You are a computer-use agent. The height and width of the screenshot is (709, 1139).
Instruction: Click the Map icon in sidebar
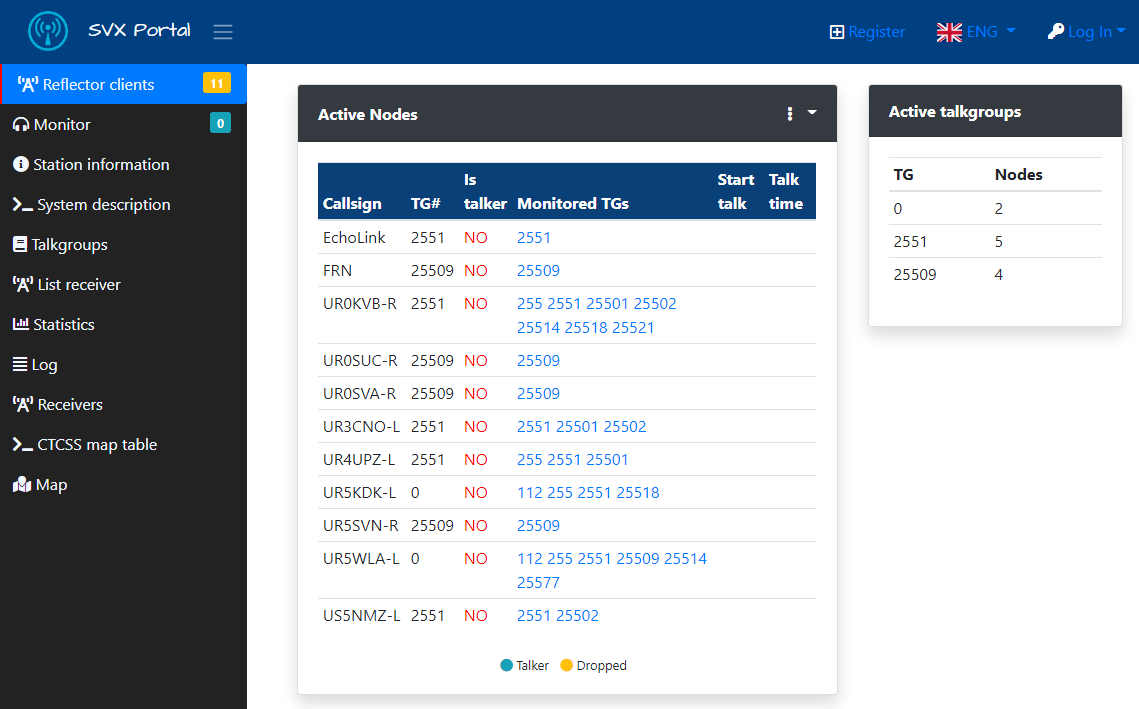point(22,485)
